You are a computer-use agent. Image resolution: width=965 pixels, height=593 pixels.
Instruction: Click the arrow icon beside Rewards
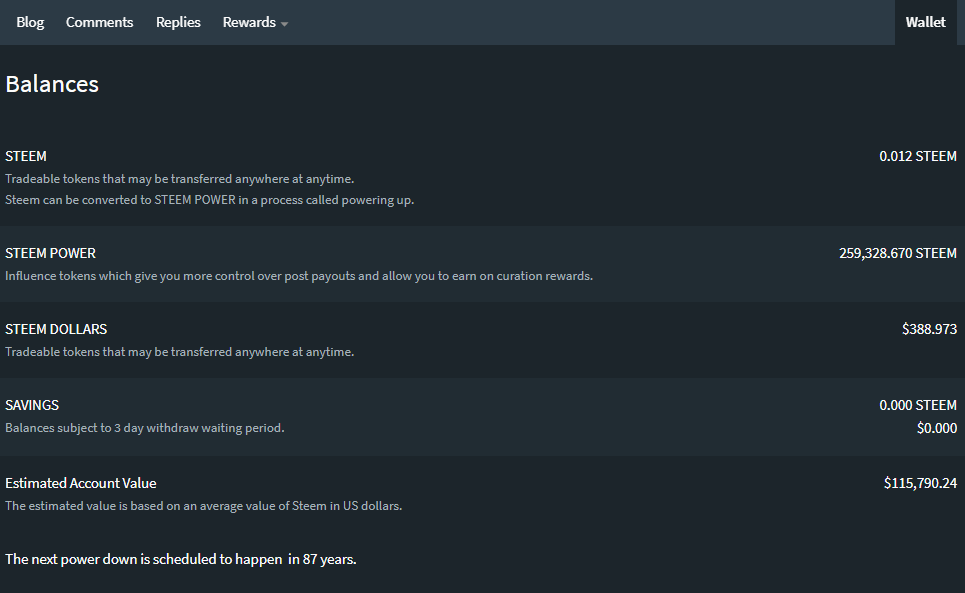click(x=284, y=24)
